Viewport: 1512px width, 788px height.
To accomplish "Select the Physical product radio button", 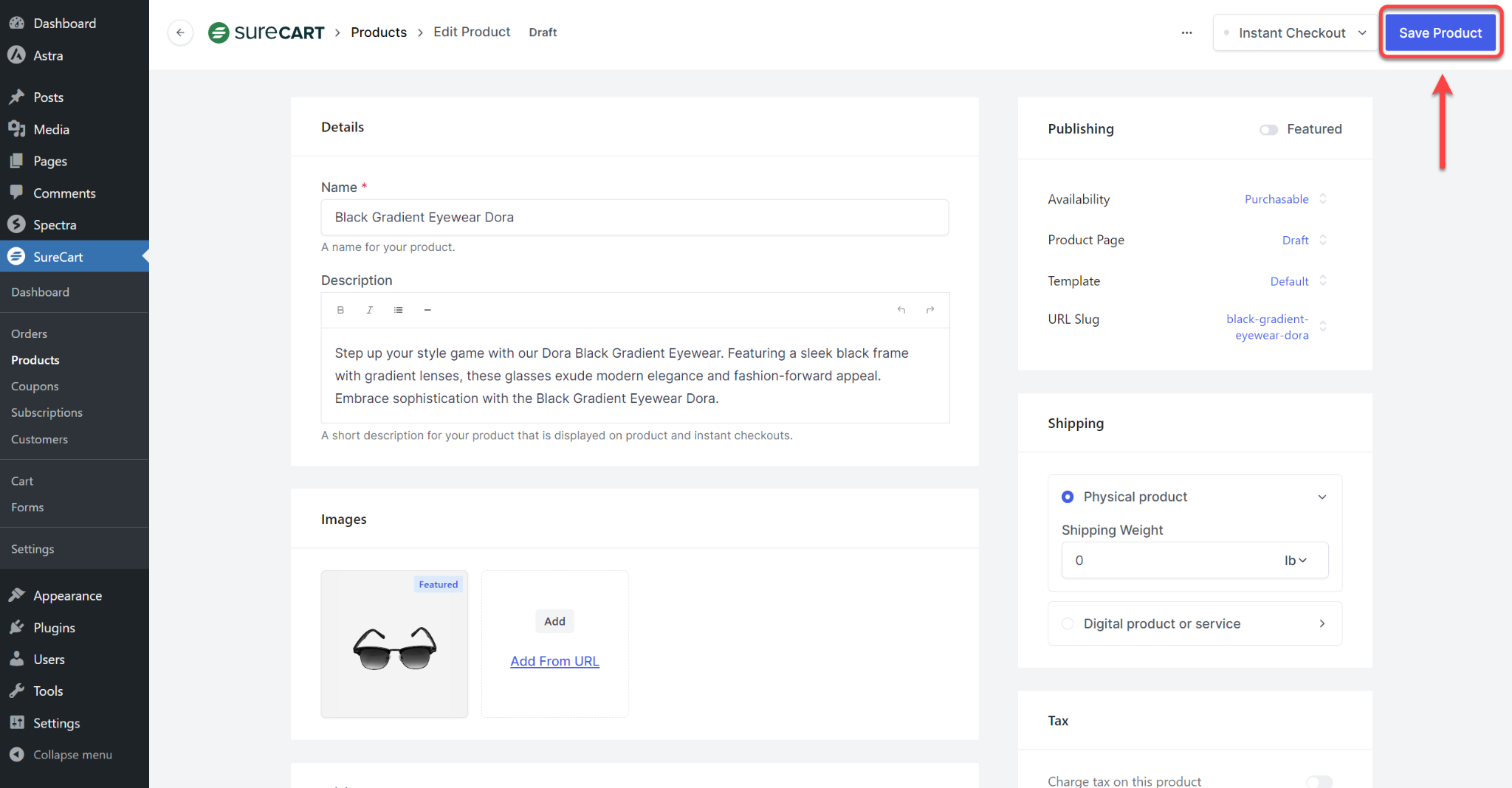I will pyautogui.click(x=1068, y=497).
